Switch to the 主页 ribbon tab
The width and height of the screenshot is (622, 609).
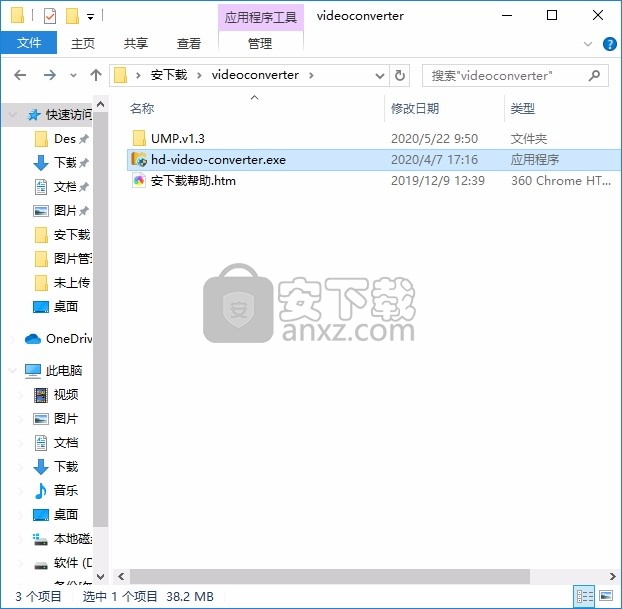[83, 43]
